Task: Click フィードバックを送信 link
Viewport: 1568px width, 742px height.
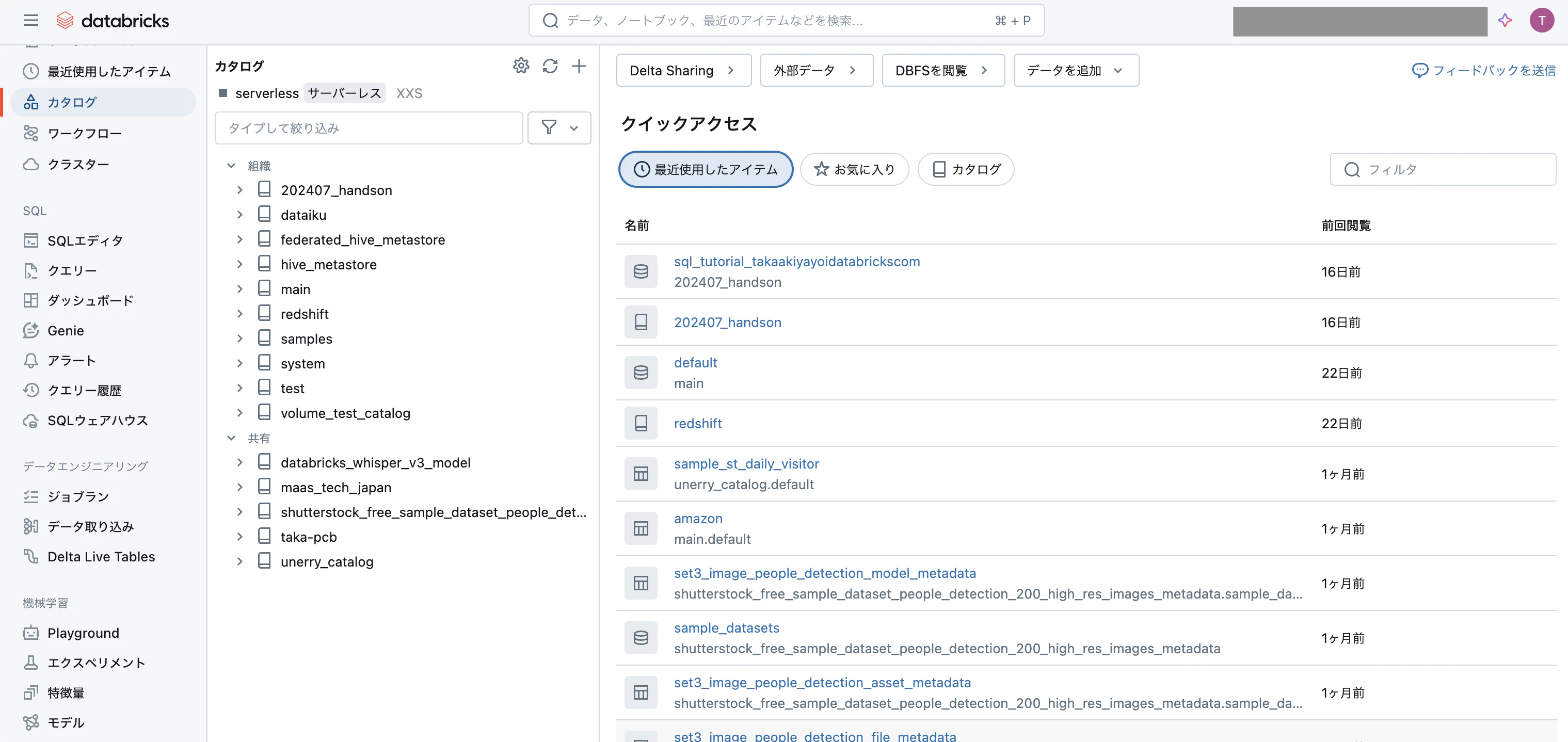Action: pyautogui.click(x=1484, y=71)
